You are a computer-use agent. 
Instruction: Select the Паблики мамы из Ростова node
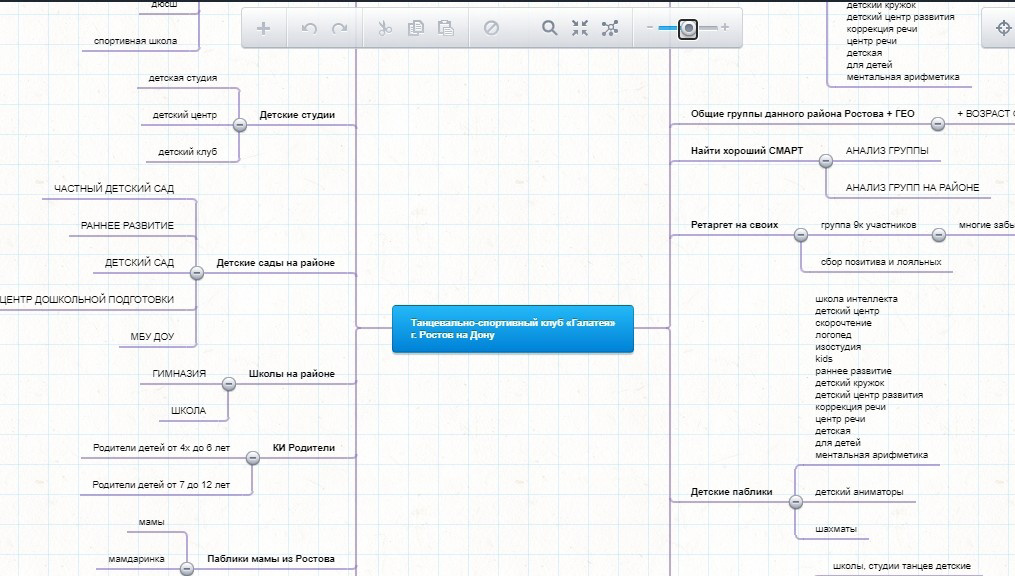pyautogui.click(x=271, y=559)
